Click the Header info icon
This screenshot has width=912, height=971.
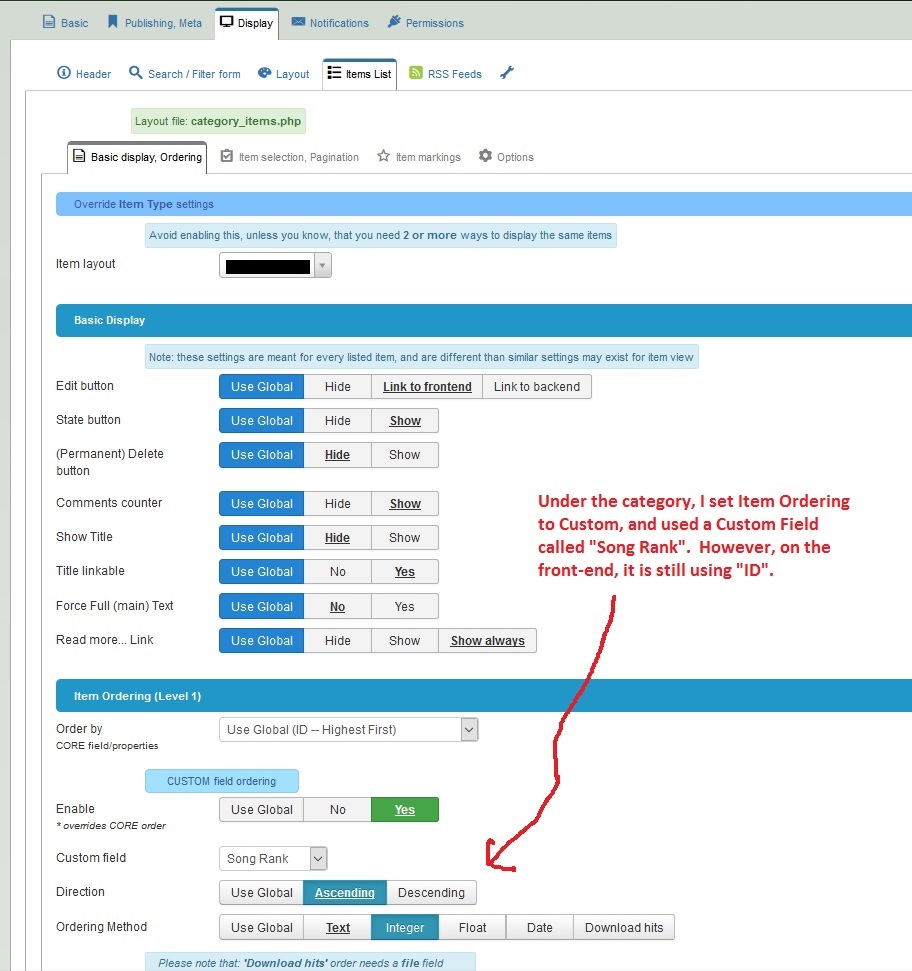(64, 73)
